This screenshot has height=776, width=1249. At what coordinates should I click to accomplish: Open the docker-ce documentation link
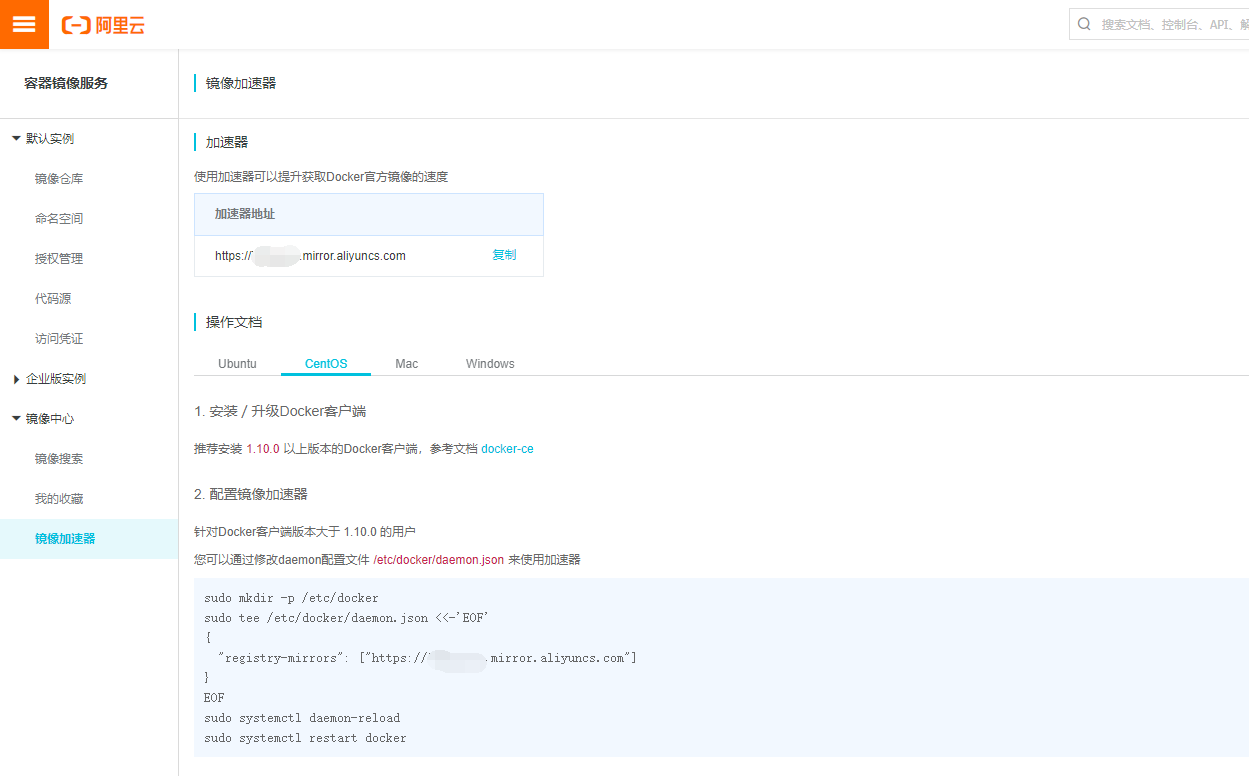click(x=508, y=449)
